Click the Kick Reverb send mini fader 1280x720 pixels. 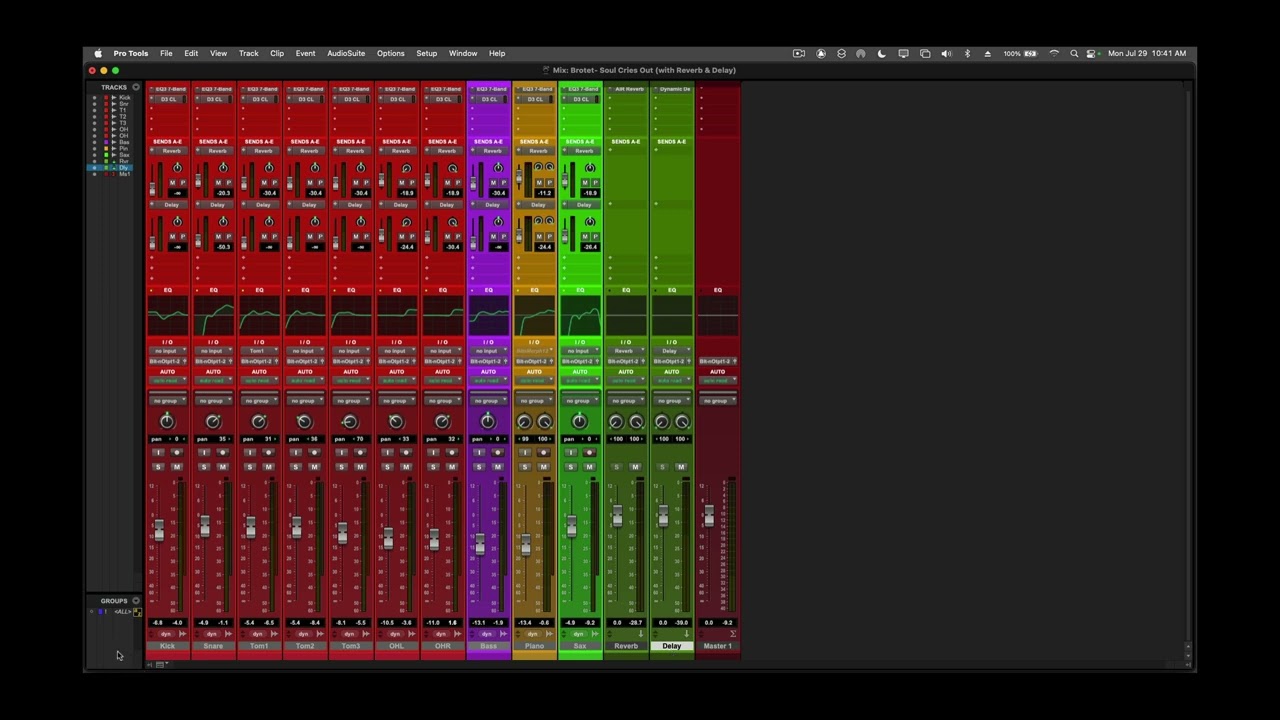pyautogui.click(x=152, y=189)
